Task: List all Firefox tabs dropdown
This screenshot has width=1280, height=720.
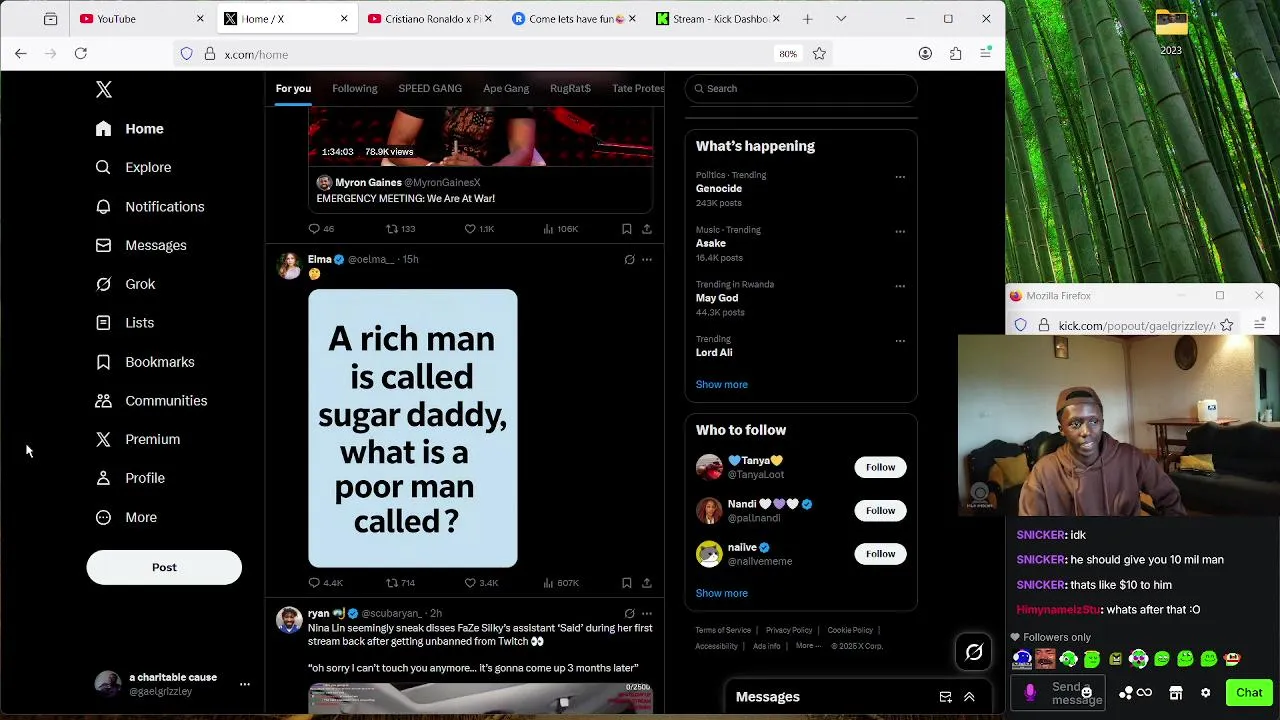Action: pos(841,19)
